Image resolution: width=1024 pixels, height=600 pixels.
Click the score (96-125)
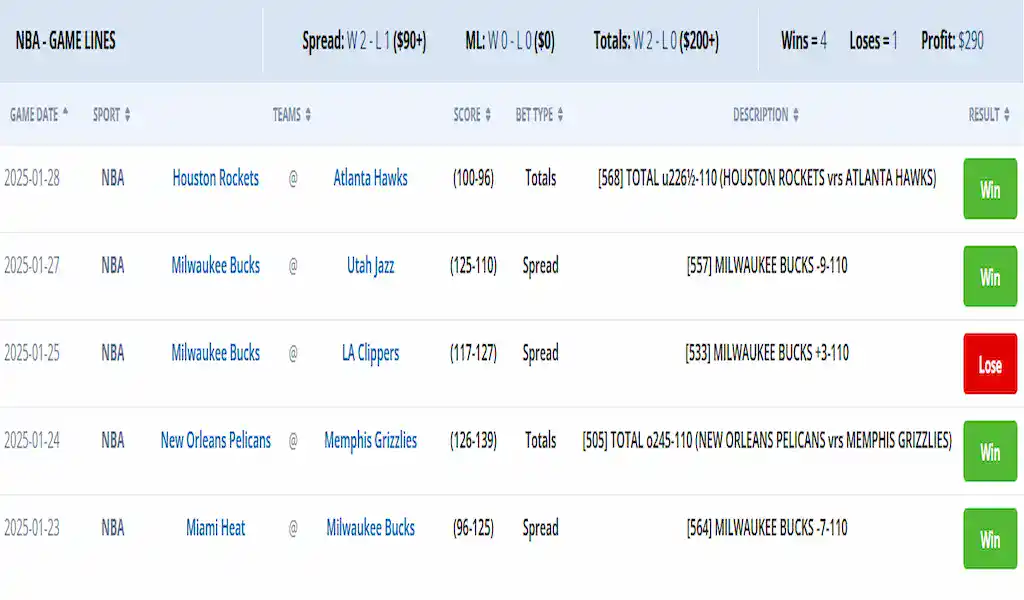click(473, 528)
